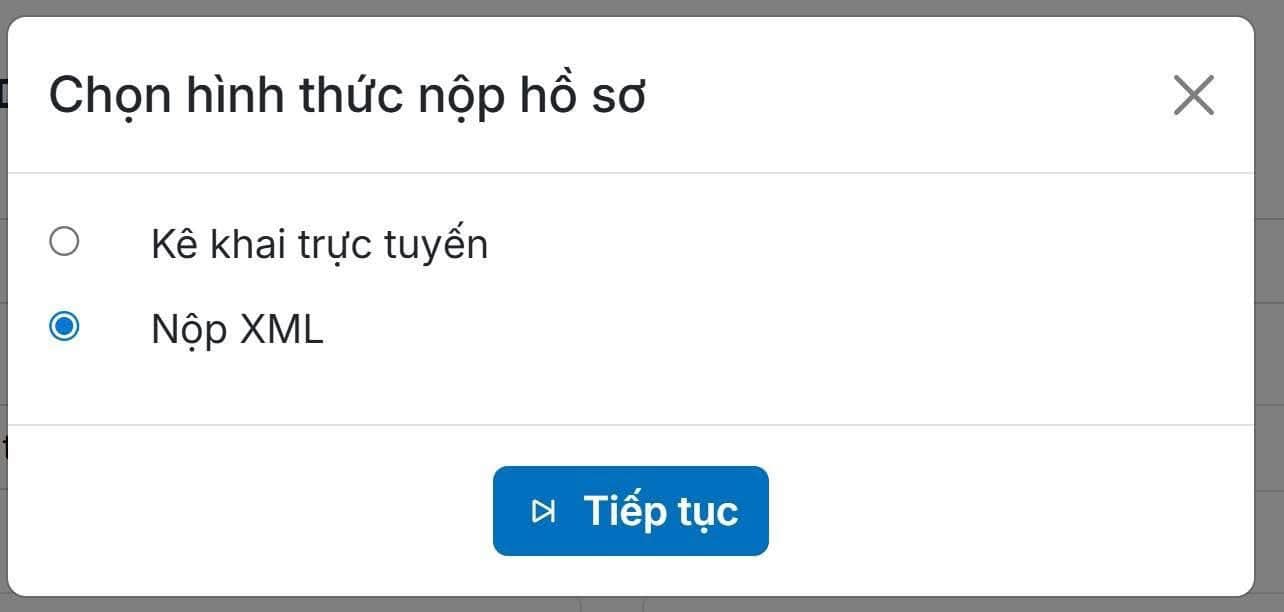The image size is (1284, 612).
Task: Select the Nộp XML radio button
Action: pyautogui.click(x=64, y=327)
